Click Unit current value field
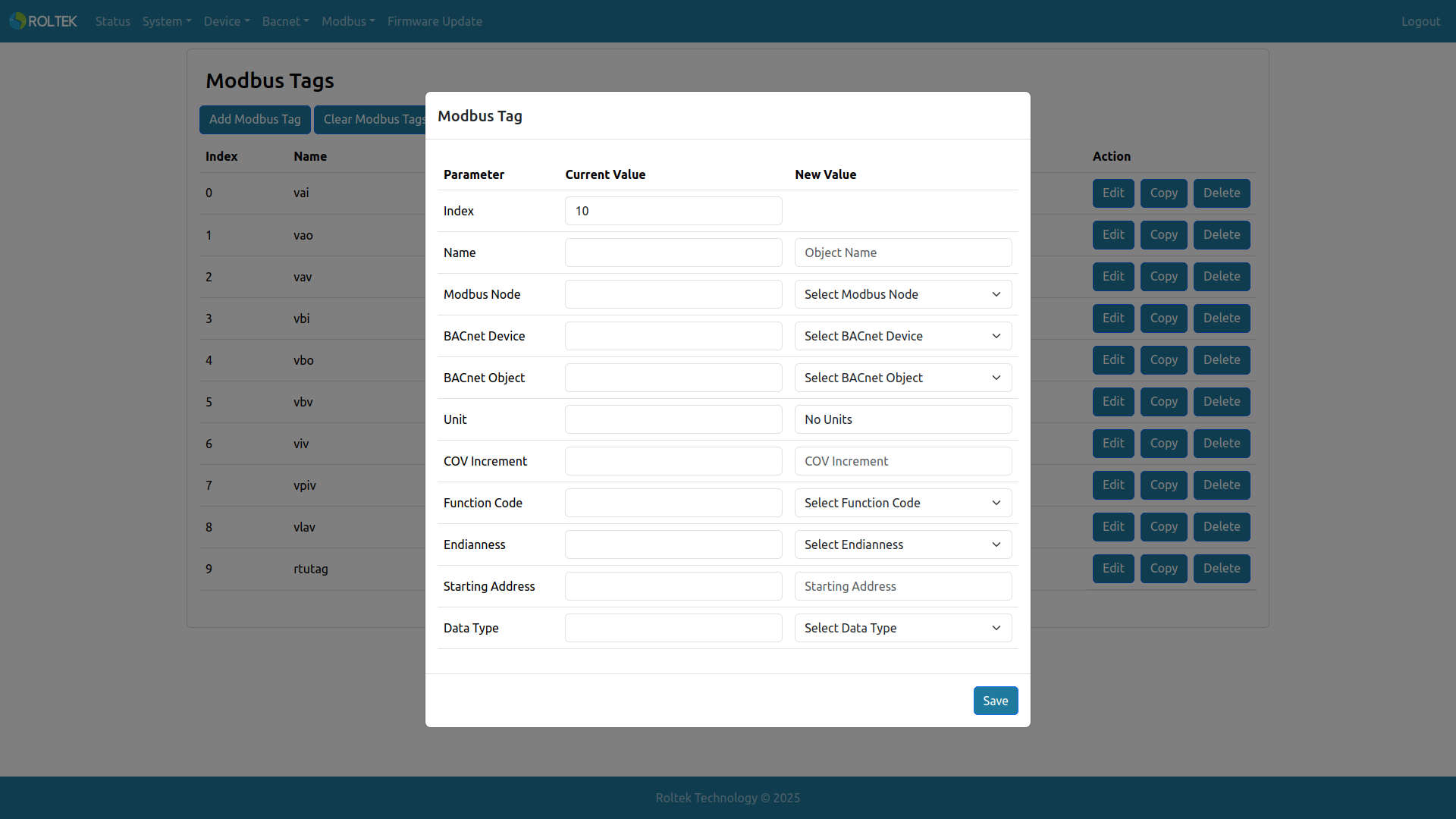The width and height of the screenshot is (1456, 819). pyautogui.click(x=673, y=419)
